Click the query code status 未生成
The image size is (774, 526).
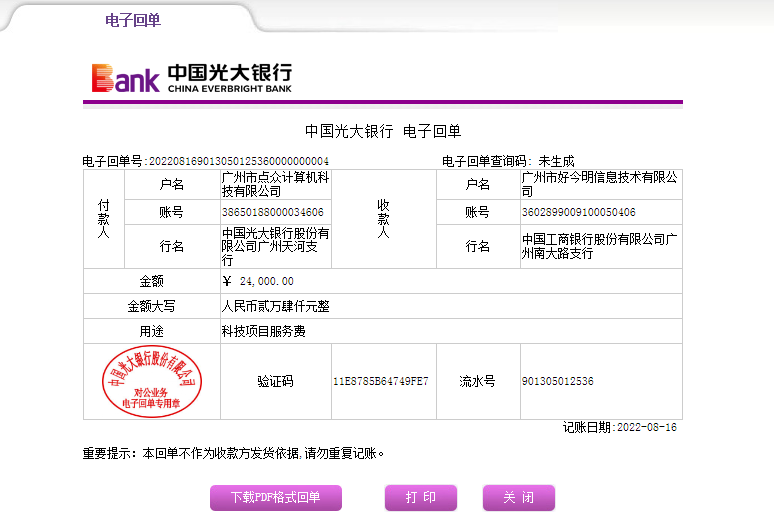click(556, 161)
